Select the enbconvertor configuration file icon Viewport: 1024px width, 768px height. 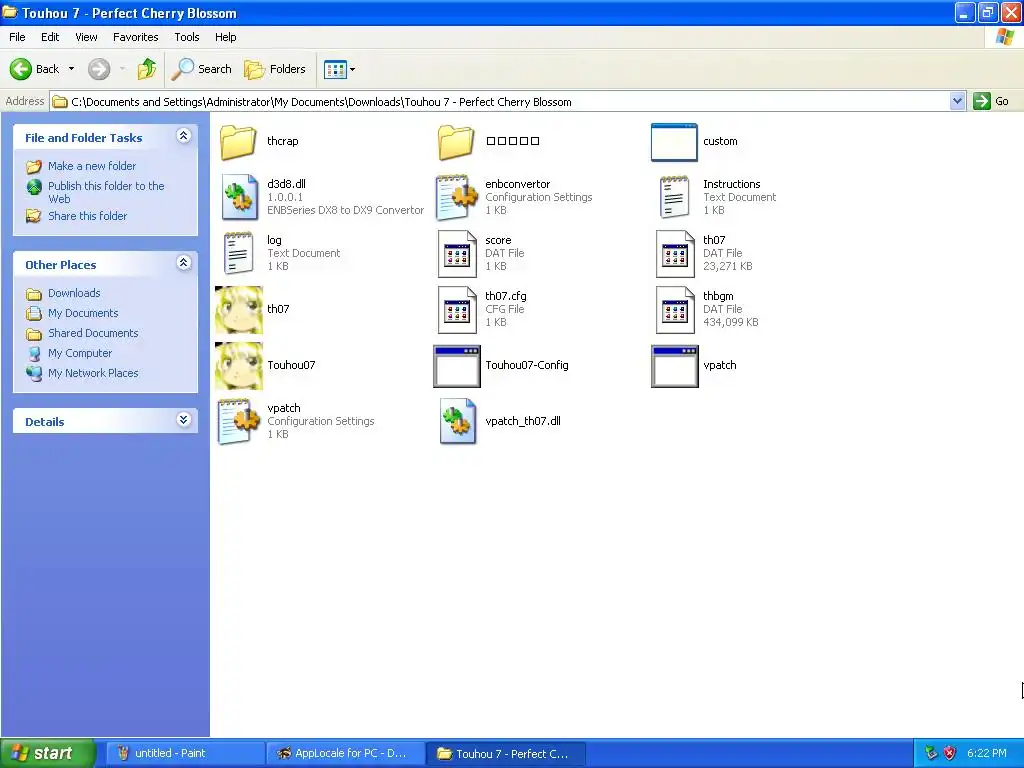tap(456, 197)
